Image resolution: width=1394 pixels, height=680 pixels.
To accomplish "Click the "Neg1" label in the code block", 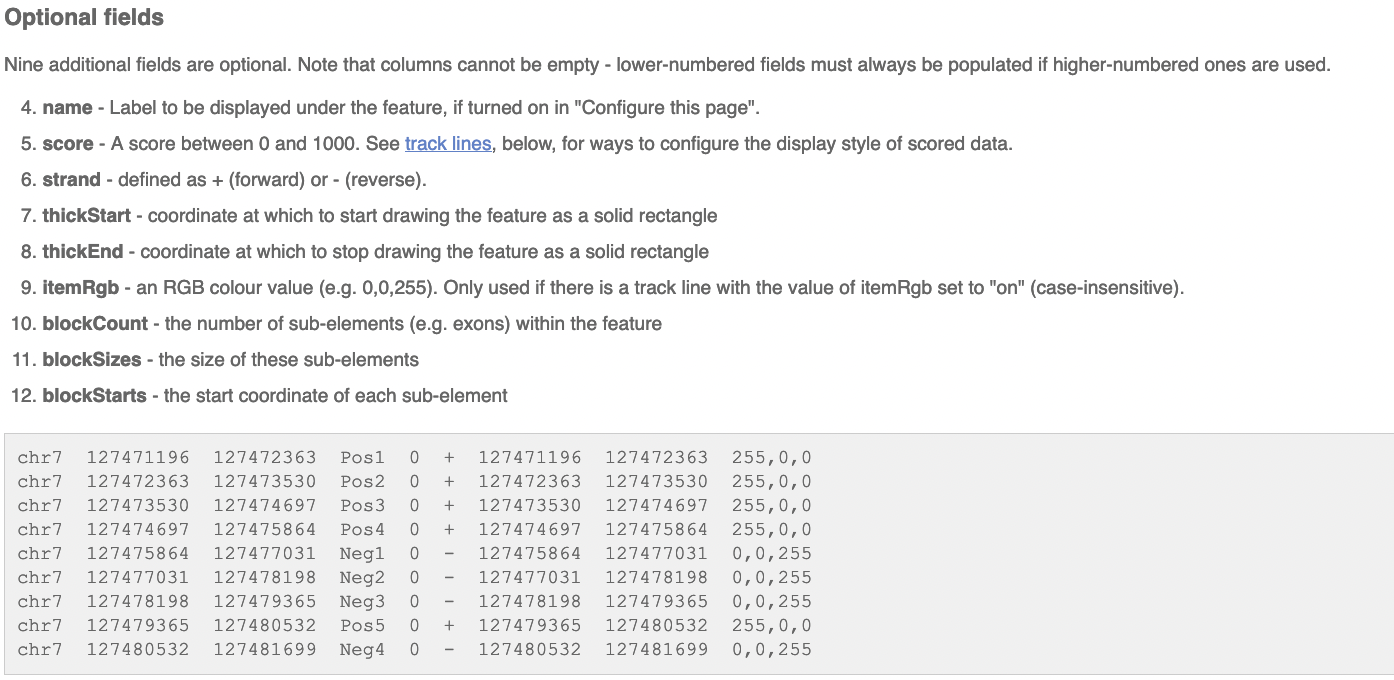I will (x=362, y=553).
